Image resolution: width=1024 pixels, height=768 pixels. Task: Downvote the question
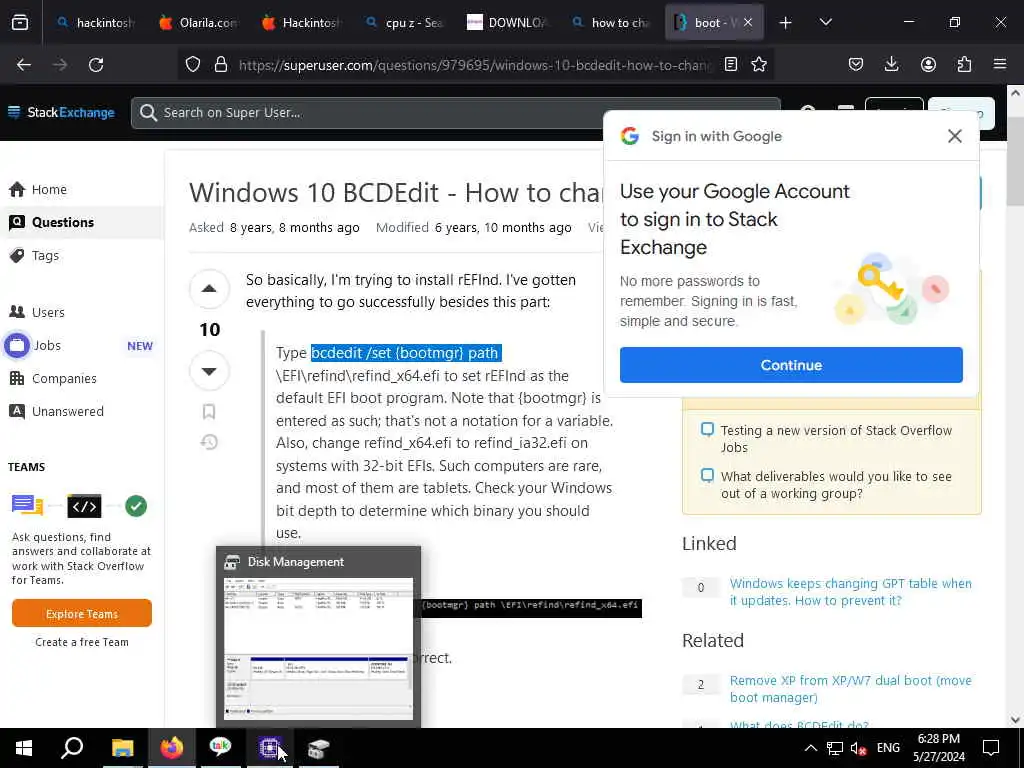point(209,371)
